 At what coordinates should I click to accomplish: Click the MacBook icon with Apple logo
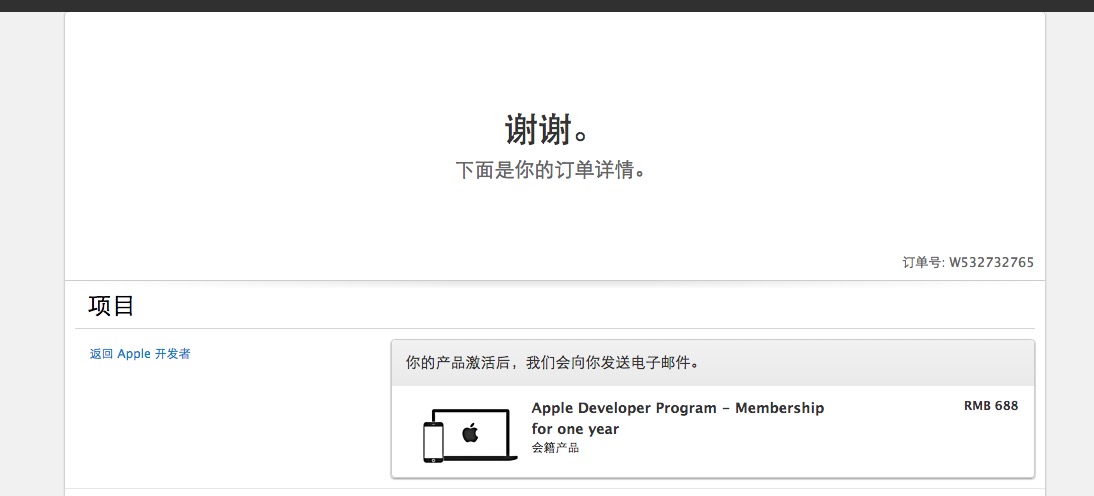coord(476,434)
